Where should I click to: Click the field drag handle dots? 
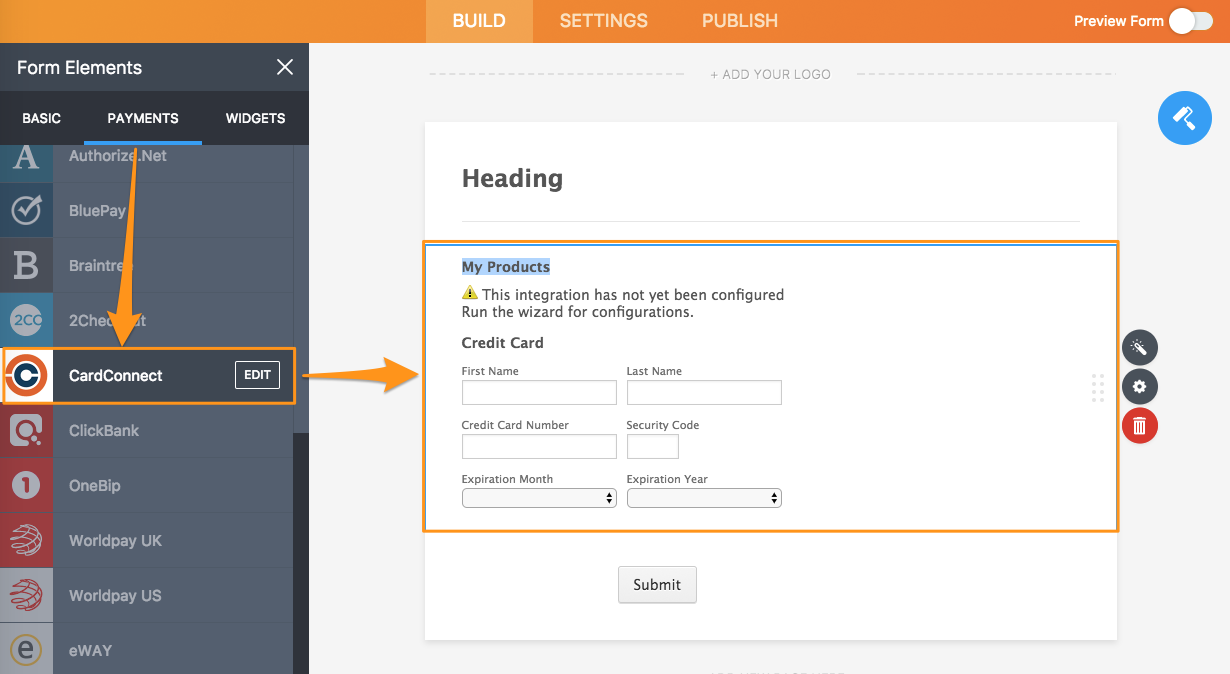pos(1098,388)
